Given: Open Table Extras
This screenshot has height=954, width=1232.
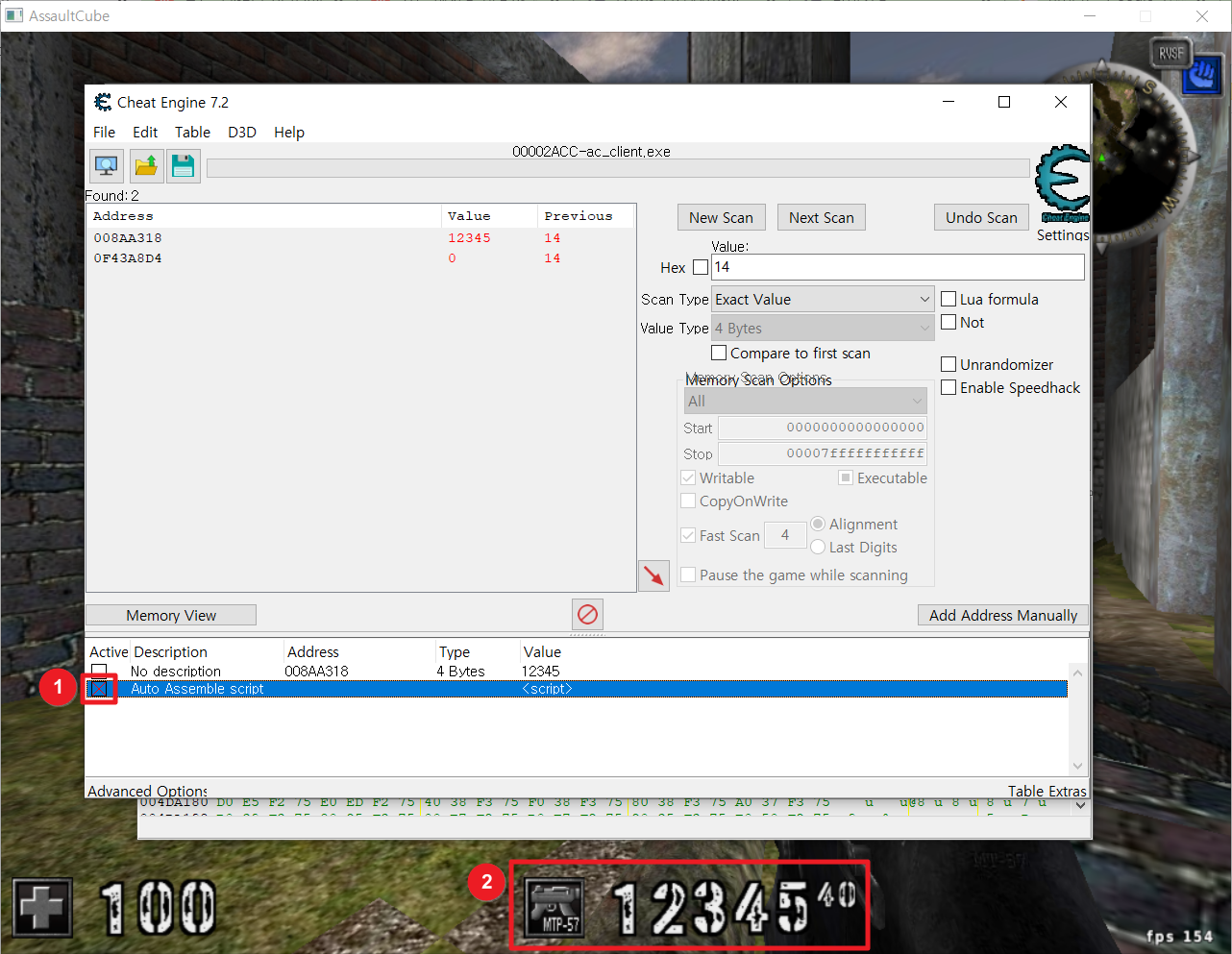Looking at the screenshot, I should pyautogui.click(x=1047, y=791).
